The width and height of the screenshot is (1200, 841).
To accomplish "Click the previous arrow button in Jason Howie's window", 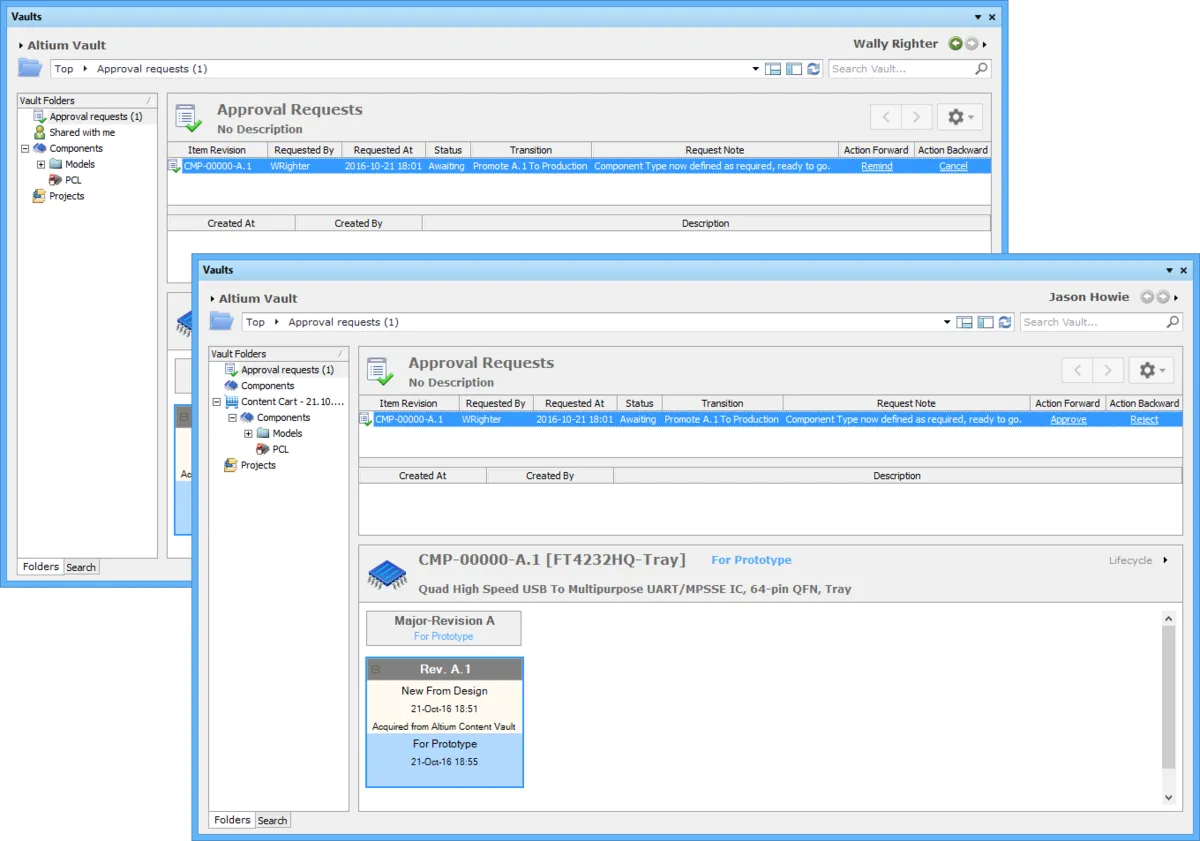I will [x=1077, y=370].
